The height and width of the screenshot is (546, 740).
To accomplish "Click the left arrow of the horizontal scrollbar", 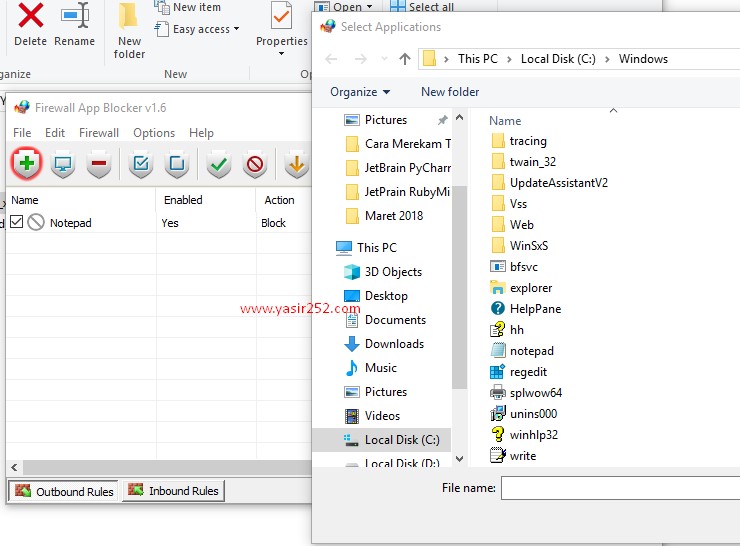I will click(14, 467).
